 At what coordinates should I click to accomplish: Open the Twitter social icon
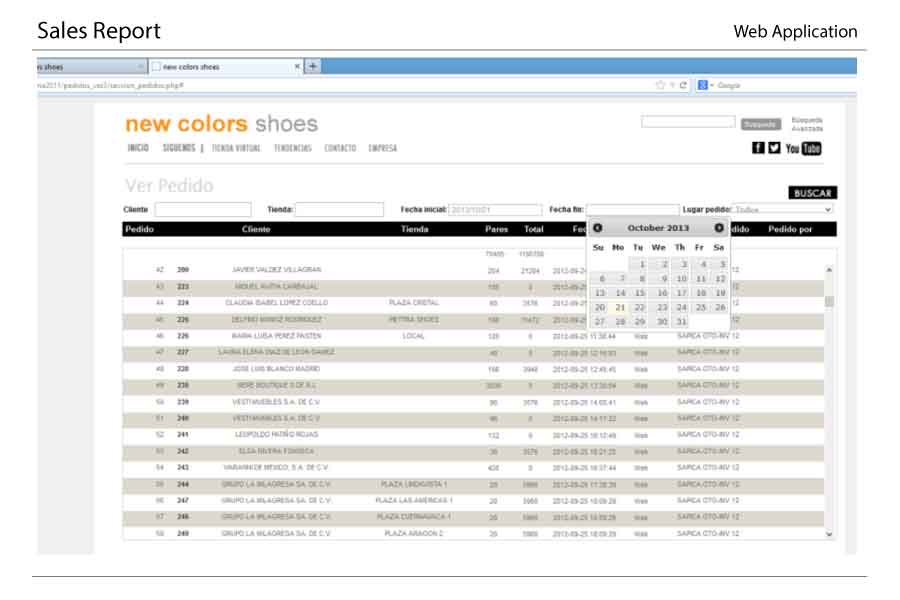(x=774, y=148)
